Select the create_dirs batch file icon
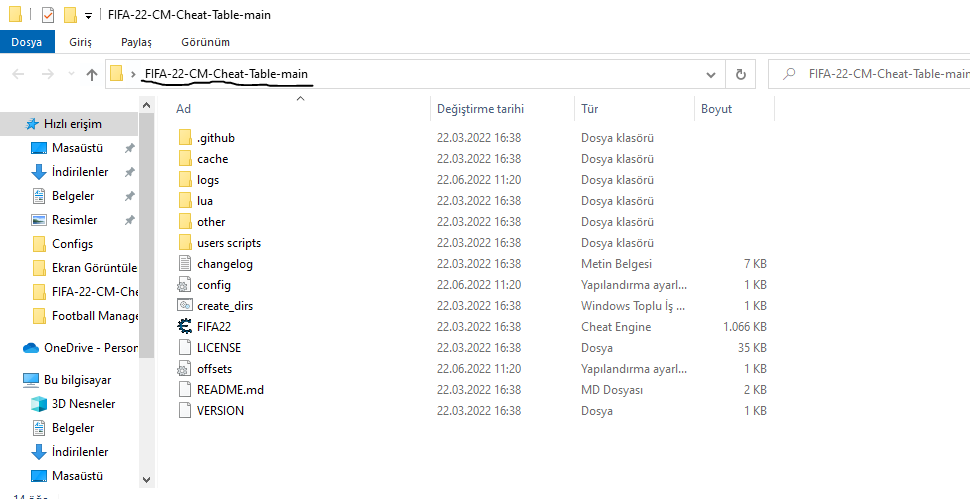Screen dimensions: 970x499 185,305
